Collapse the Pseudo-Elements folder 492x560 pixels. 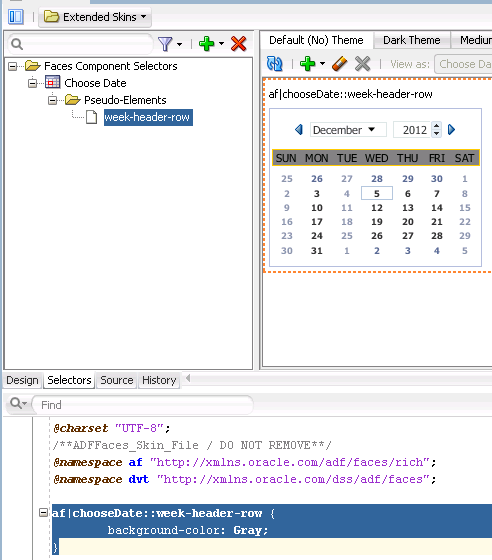pyautogui.click(x=52, y=100)
